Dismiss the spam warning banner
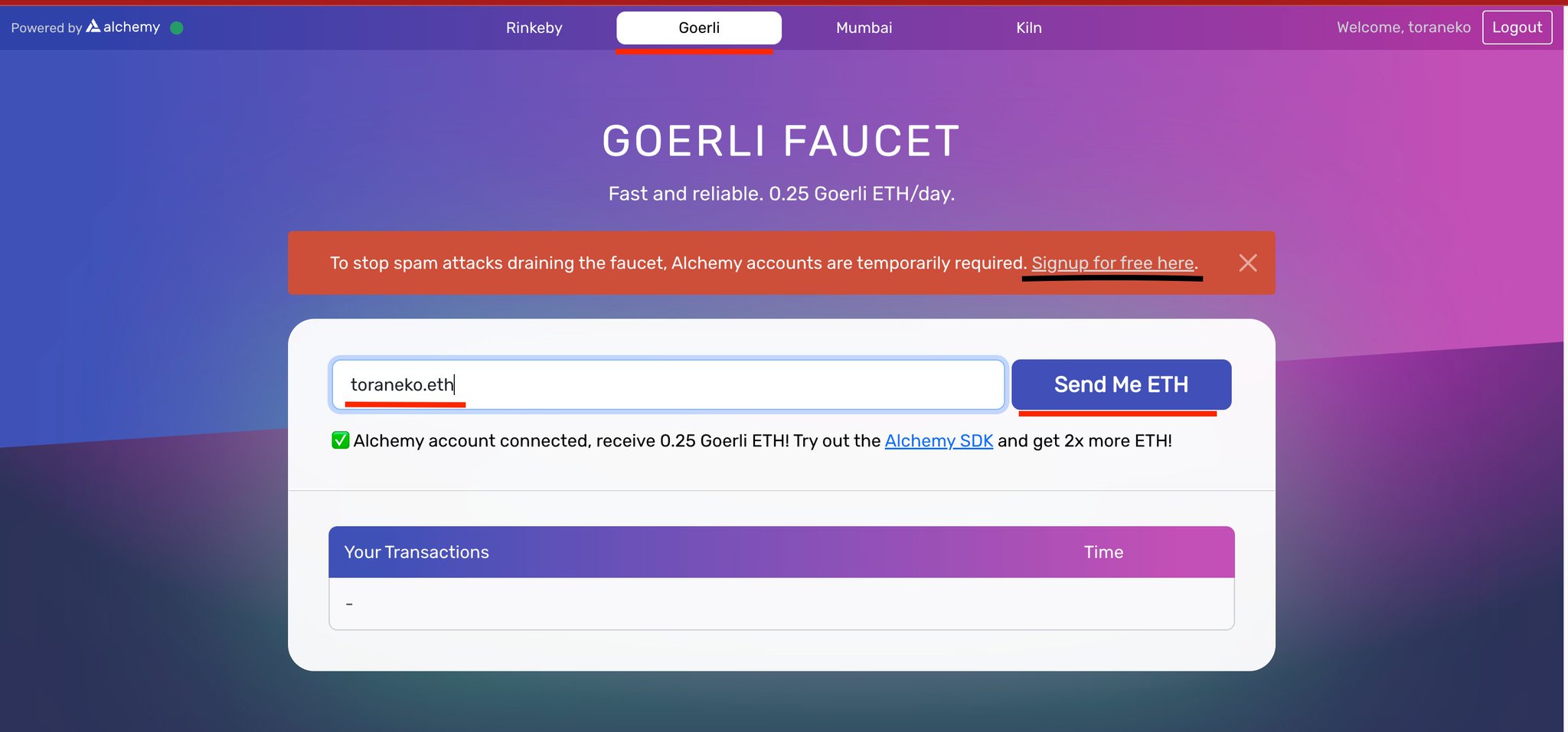Image resolution: width=1568 pixels, height=732 pixels. 1249,263
